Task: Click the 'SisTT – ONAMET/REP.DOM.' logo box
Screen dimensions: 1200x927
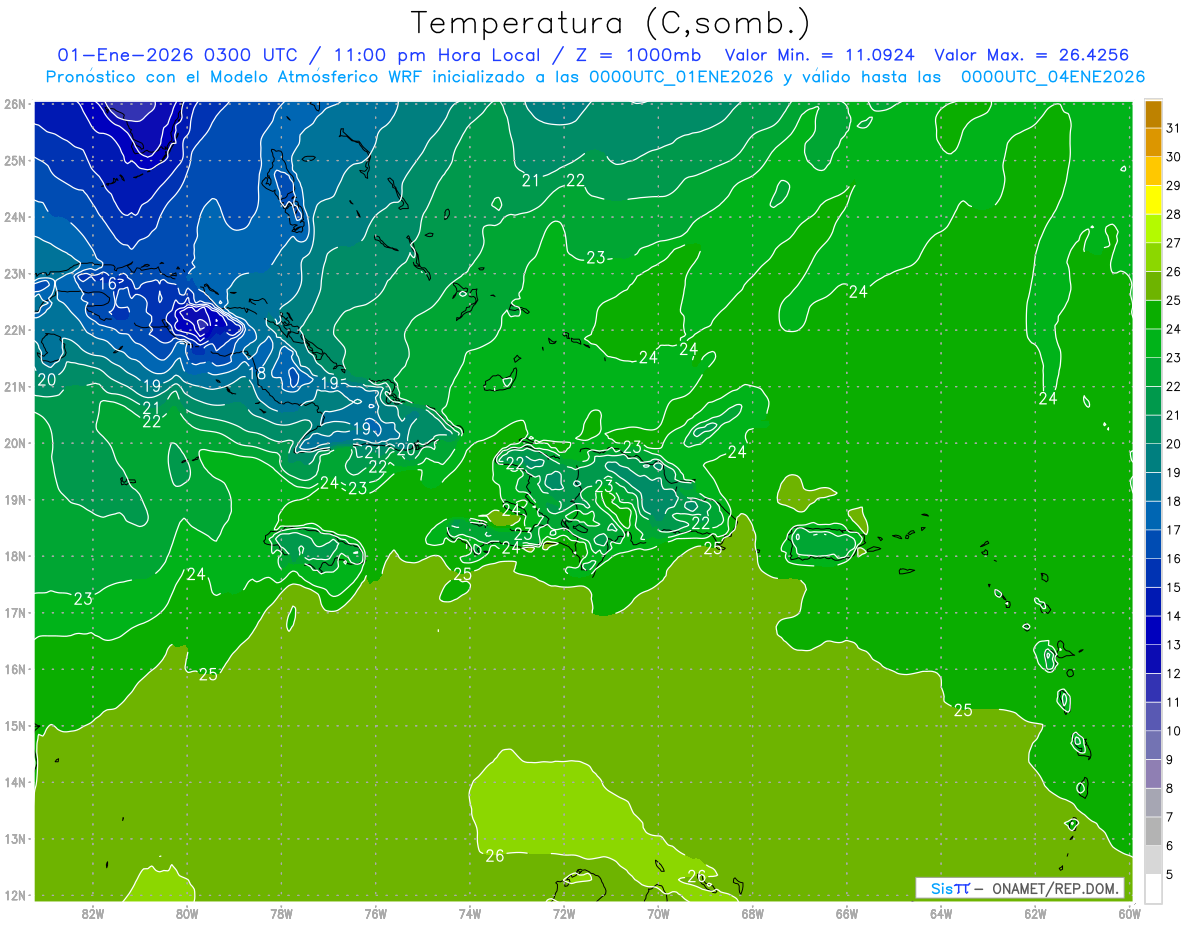Action: click(1020, 888)
